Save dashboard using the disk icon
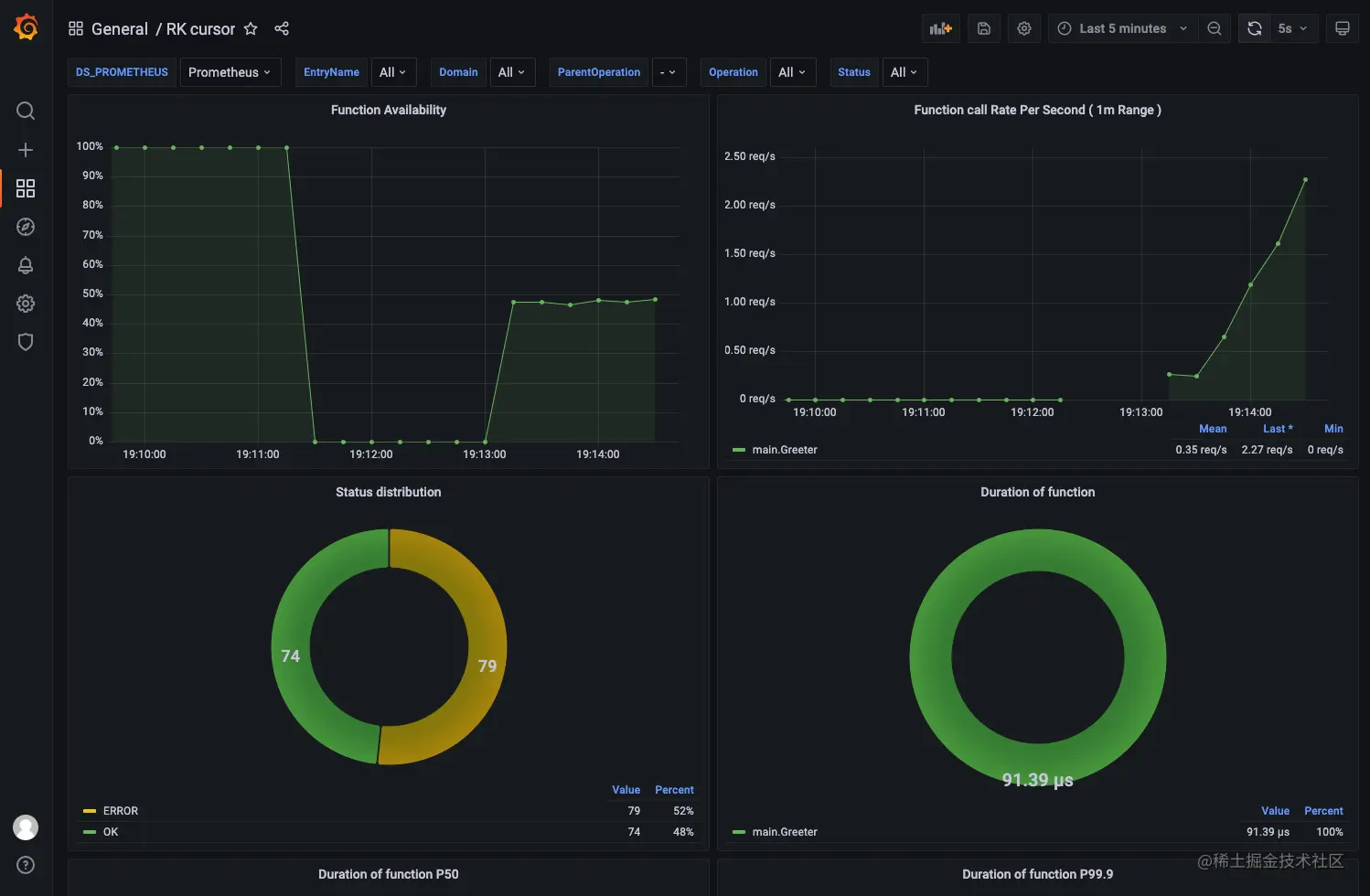The height and width of the screenshot is (896, 1370). tap(984, 28)
